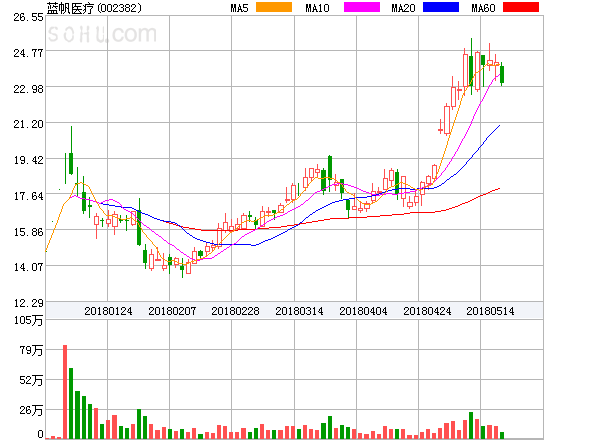
Task: Click the 20180124 date label
Action: pyautogui.click(x=108, y=311)
